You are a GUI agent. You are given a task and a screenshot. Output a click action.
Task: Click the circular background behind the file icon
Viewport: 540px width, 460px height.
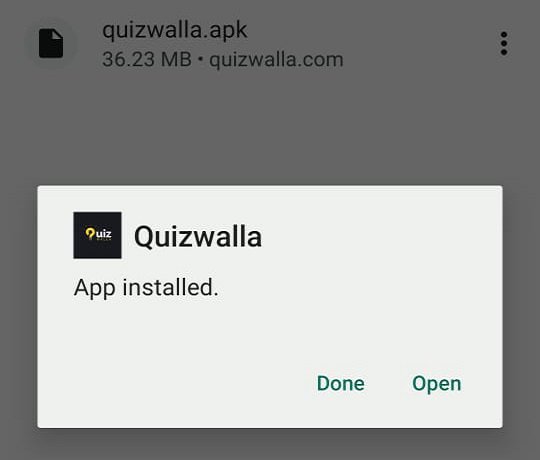pos(51,43)
